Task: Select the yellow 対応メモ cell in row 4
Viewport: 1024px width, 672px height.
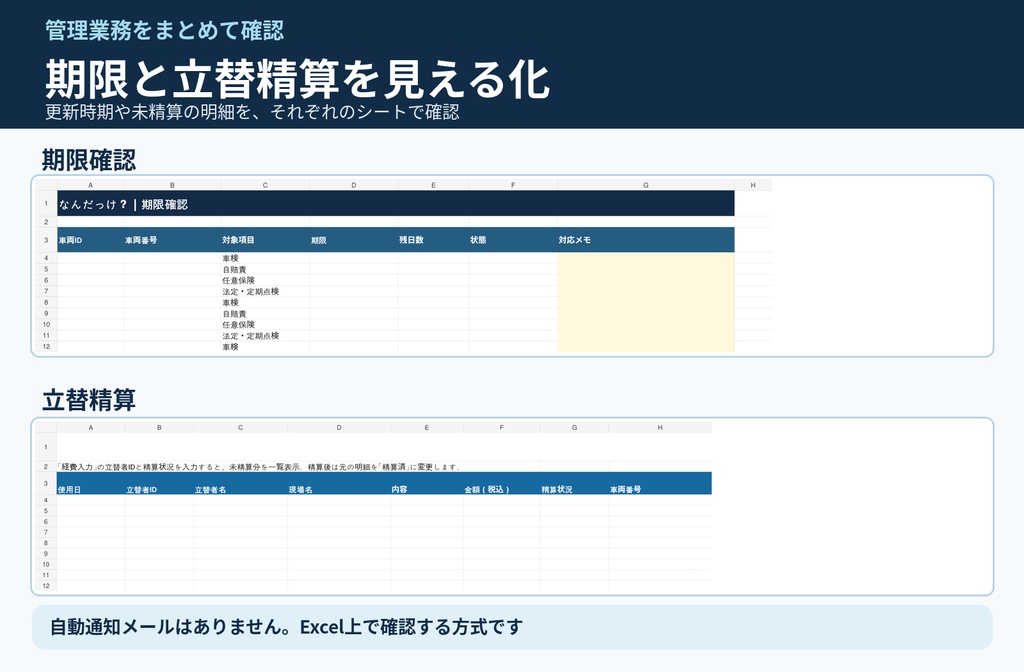Action: pos(646,259)
